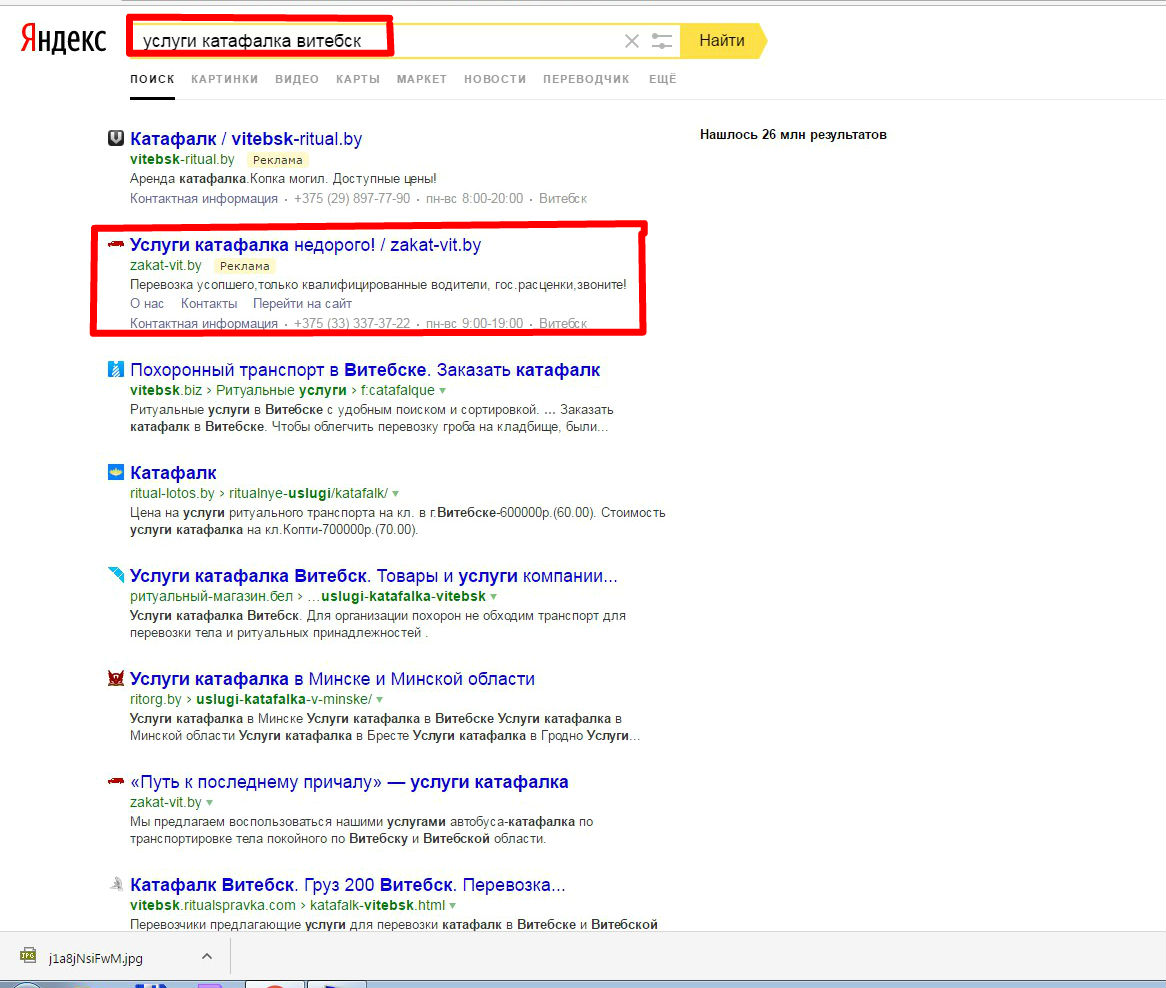Viewport: 1166px width, 988px height.
Task: Expand options arrow next to ritualnye-uslugi/katafalk/
Action: (x=396, y=494)
